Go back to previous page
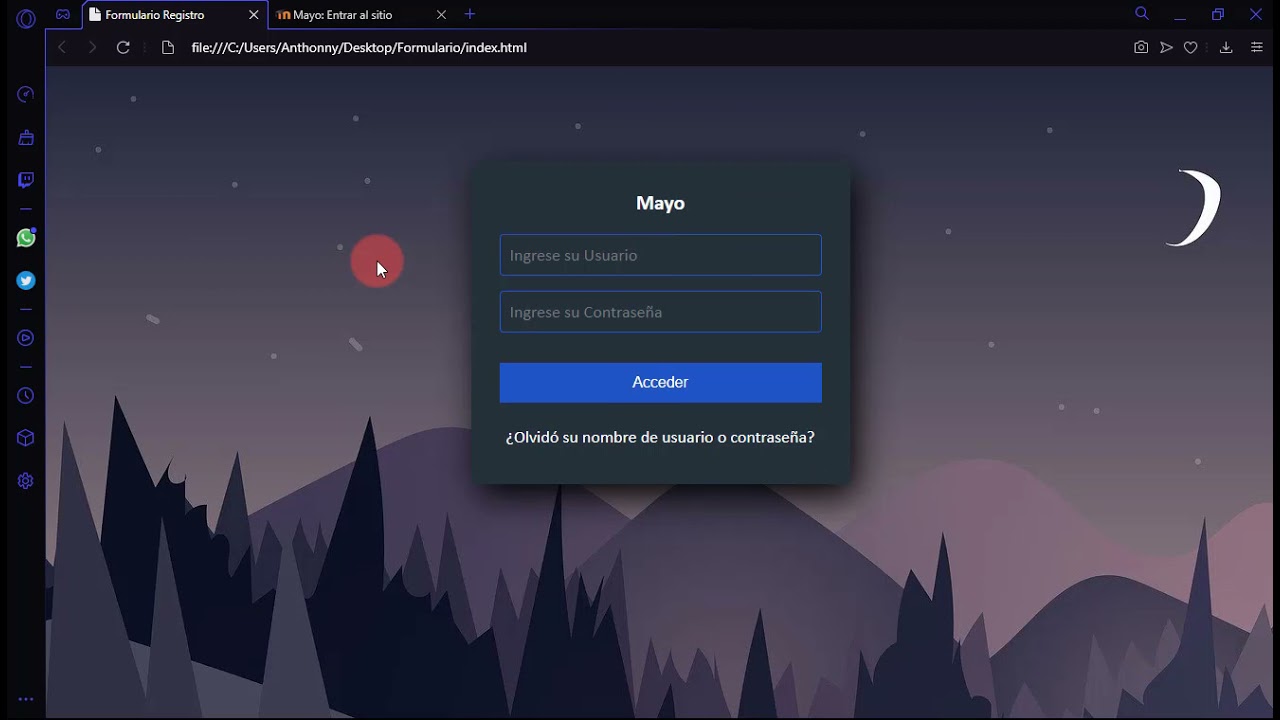The height and width of the screenshot is (720, 1280). point(62,47)
